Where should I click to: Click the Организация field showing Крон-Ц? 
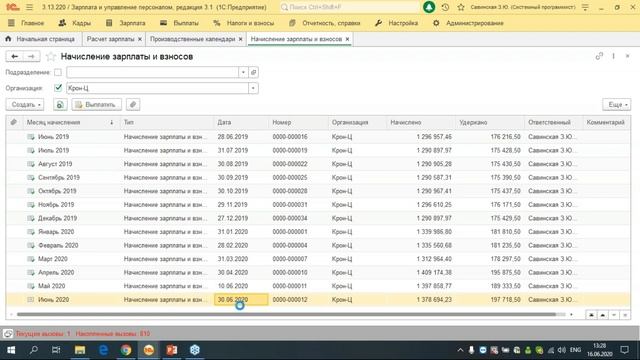coord(158,88)
